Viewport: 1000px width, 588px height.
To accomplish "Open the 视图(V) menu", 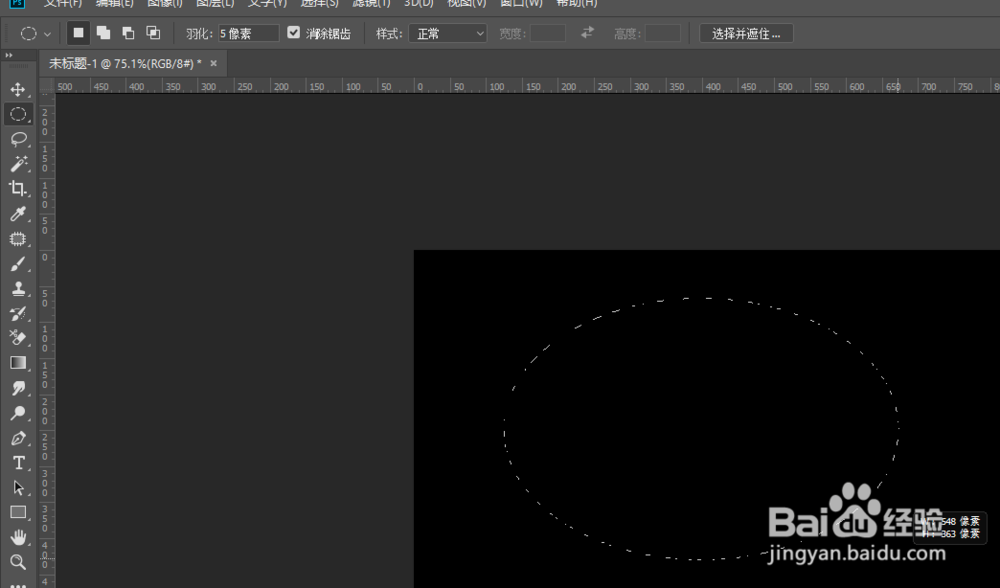I will (x=467, y=3).
